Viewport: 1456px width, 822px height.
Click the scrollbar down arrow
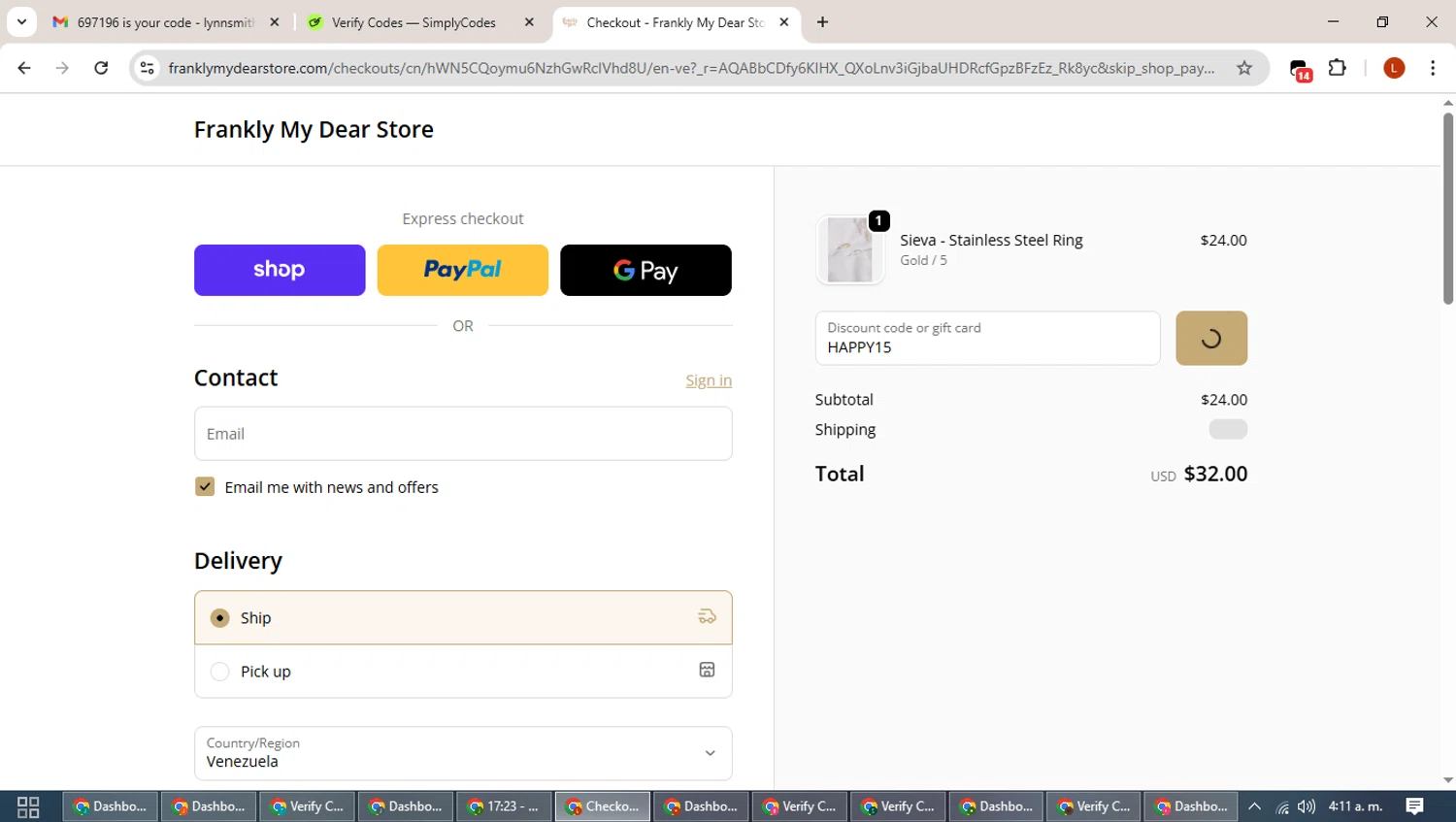click(x=1447, y=780)
